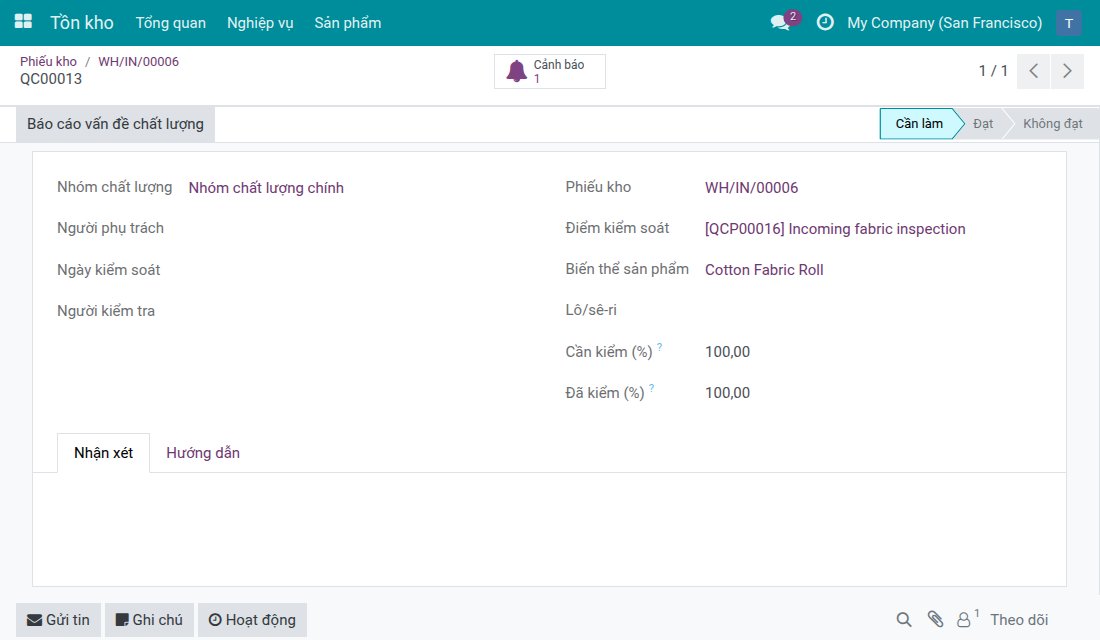Open the Tổng quan menu

(170, 23)
